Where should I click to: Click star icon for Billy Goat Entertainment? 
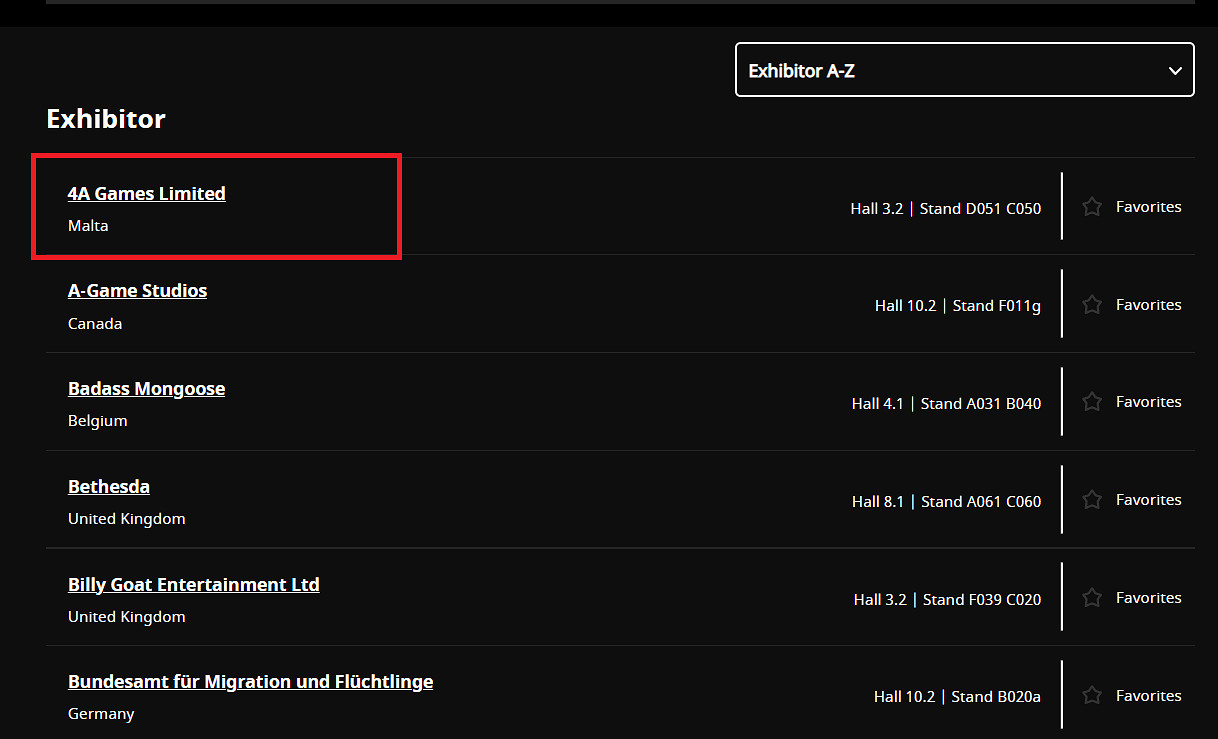(x=1092, y=598)
